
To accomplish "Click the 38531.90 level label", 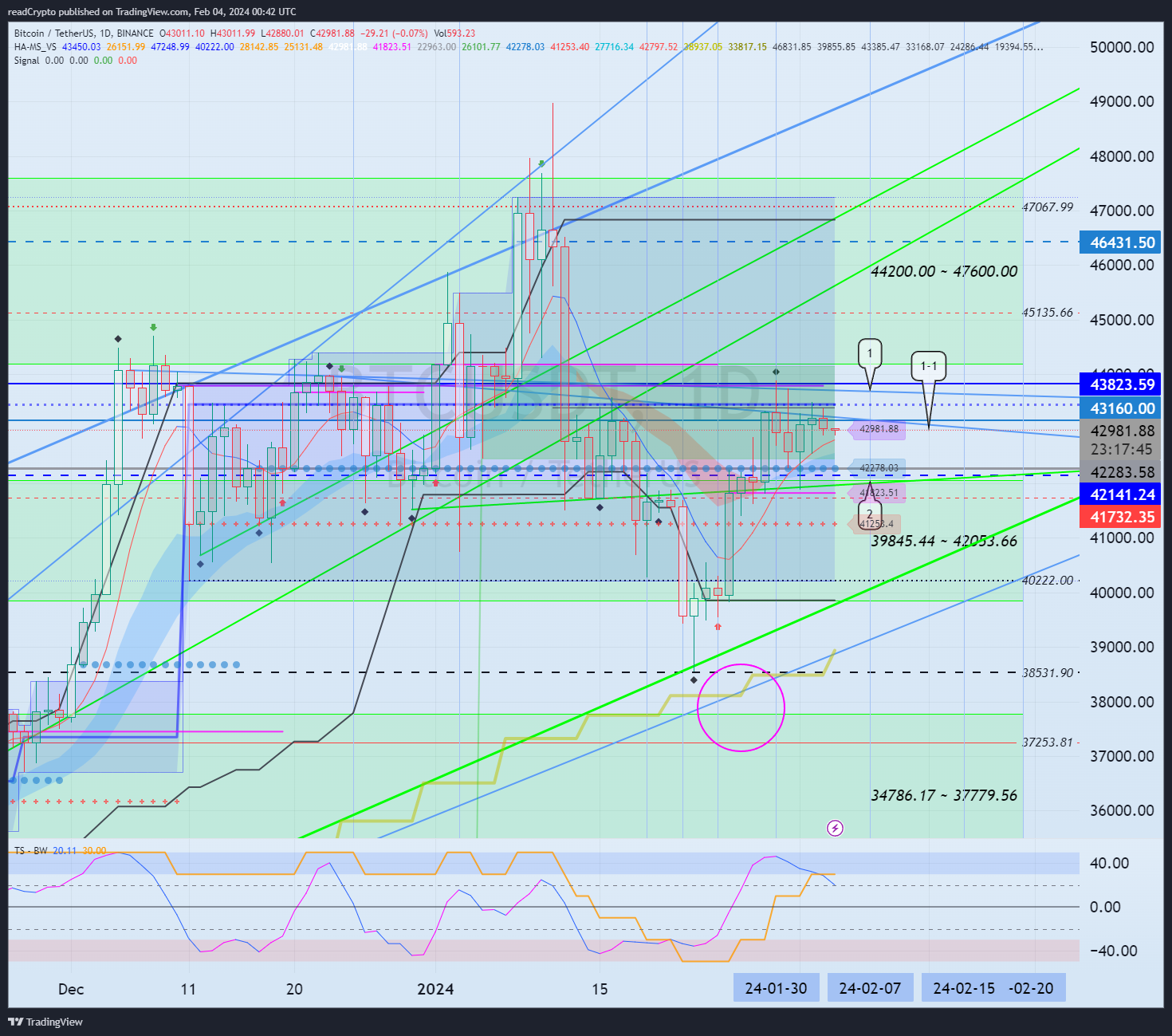I will pyautogui.click(x=1048, y=673).
